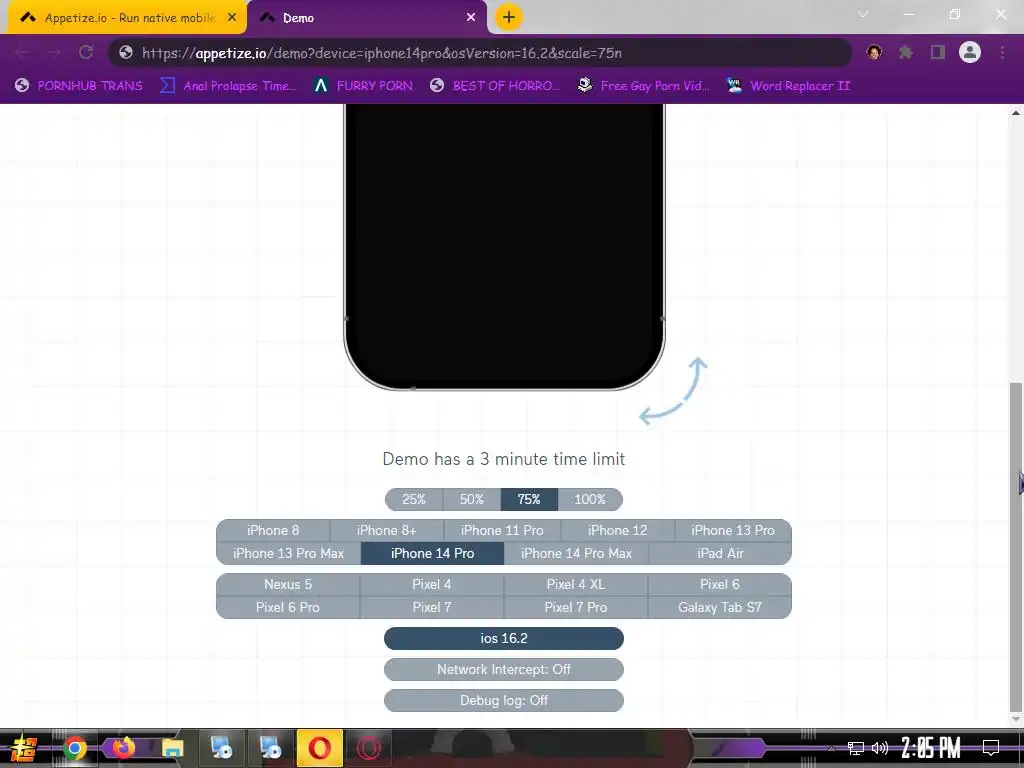1024x768 pixels.
Task: Click the second installer disc icon in taskbar
Action: click(x=270, y=748)
